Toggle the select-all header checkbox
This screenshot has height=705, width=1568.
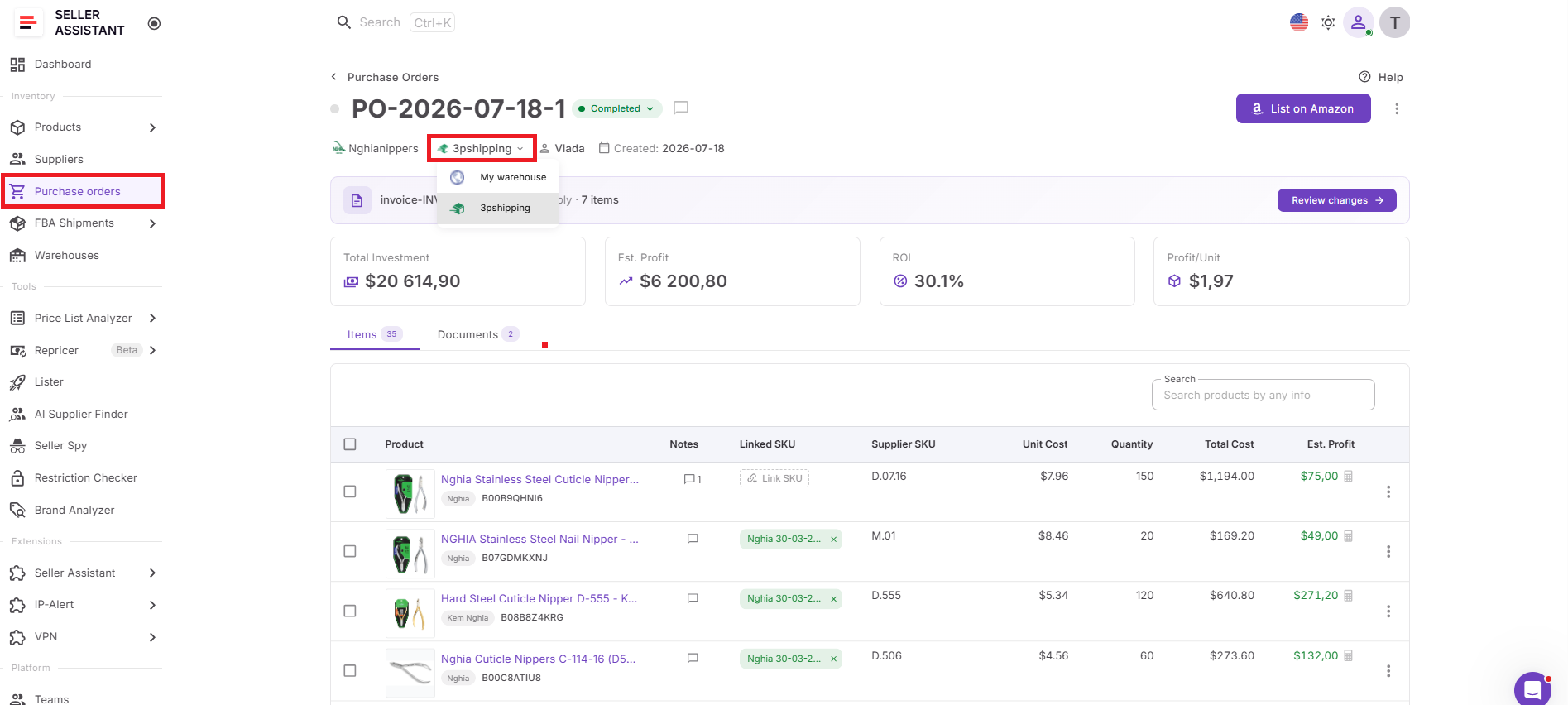pos(350,444)
